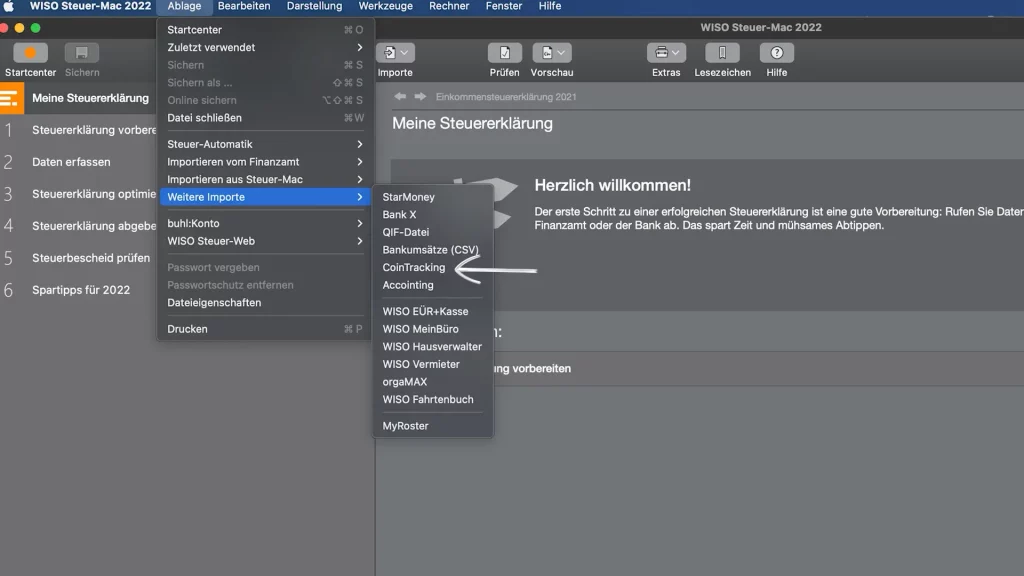Open the Extras toolbar icon

click(x=665, y=54)
